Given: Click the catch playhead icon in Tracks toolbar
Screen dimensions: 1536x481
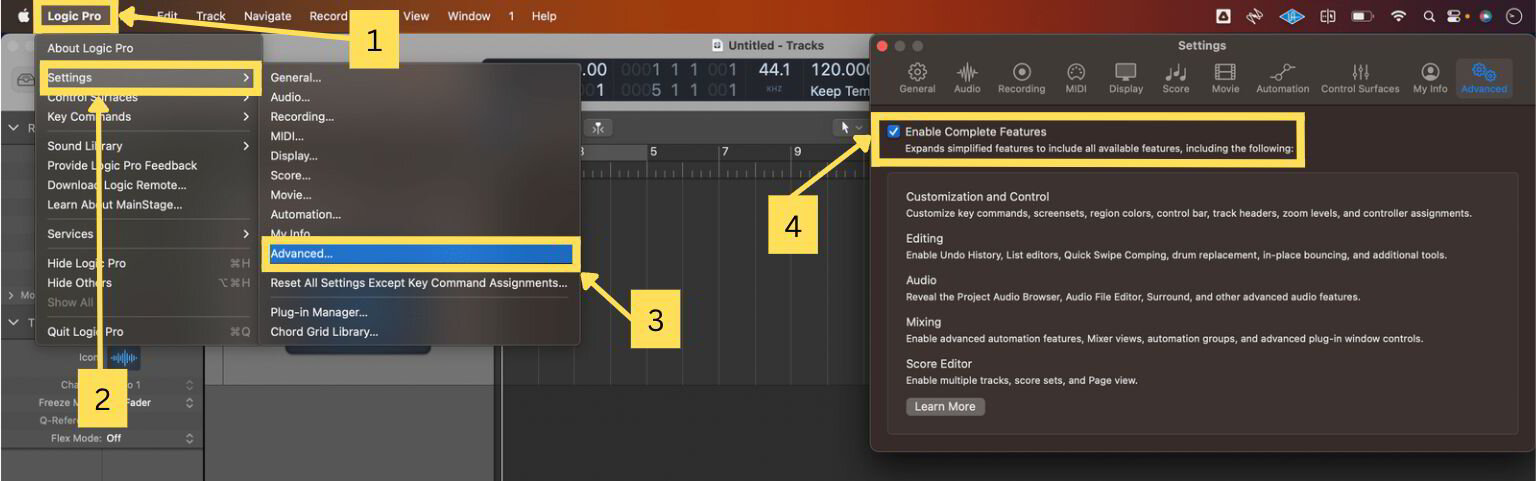Looking at the screenshot, I should (x=598, y=127).
